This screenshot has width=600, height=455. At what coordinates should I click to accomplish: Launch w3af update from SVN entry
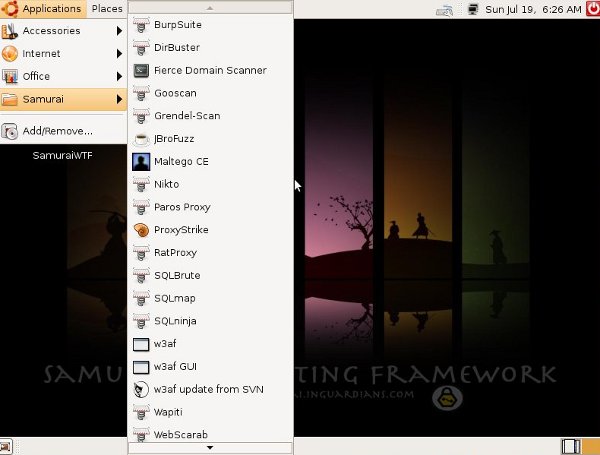(210, 390)
